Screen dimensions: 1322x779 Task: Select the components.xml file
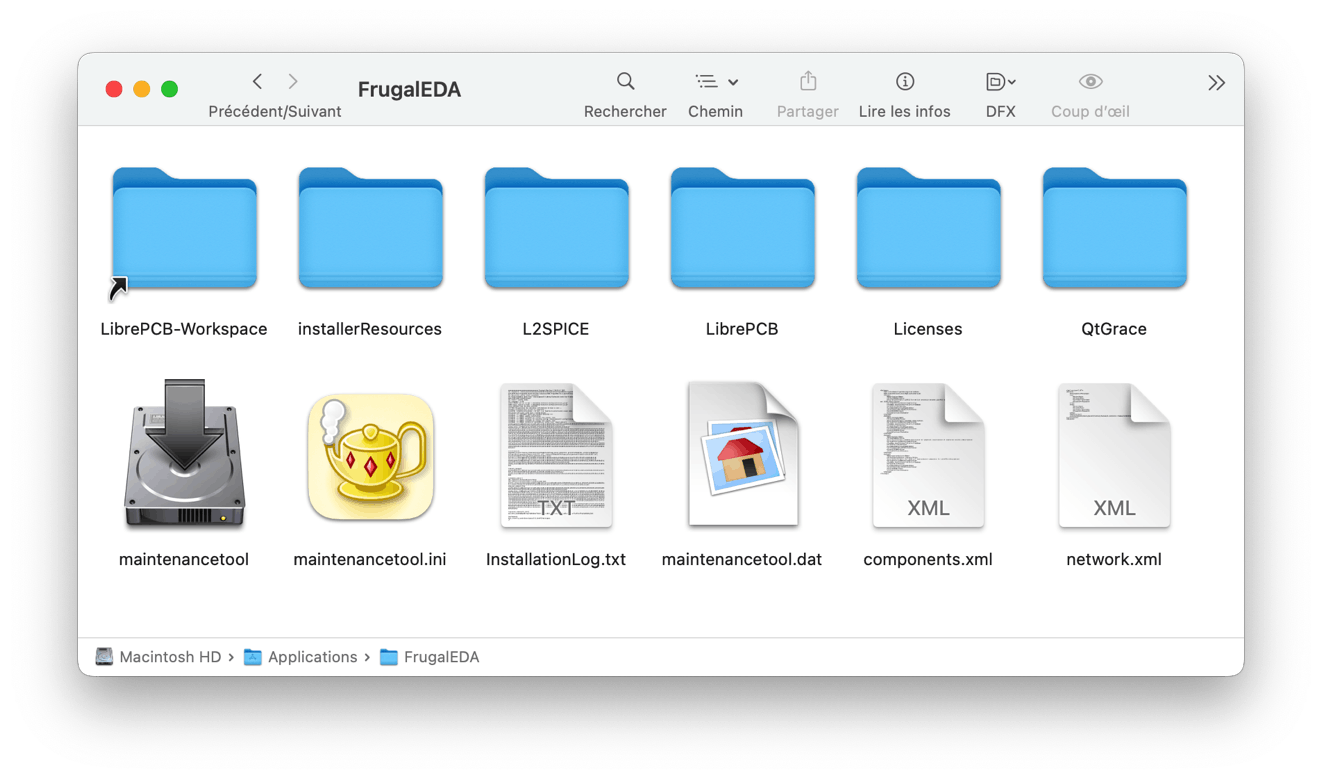pos(928,456)
